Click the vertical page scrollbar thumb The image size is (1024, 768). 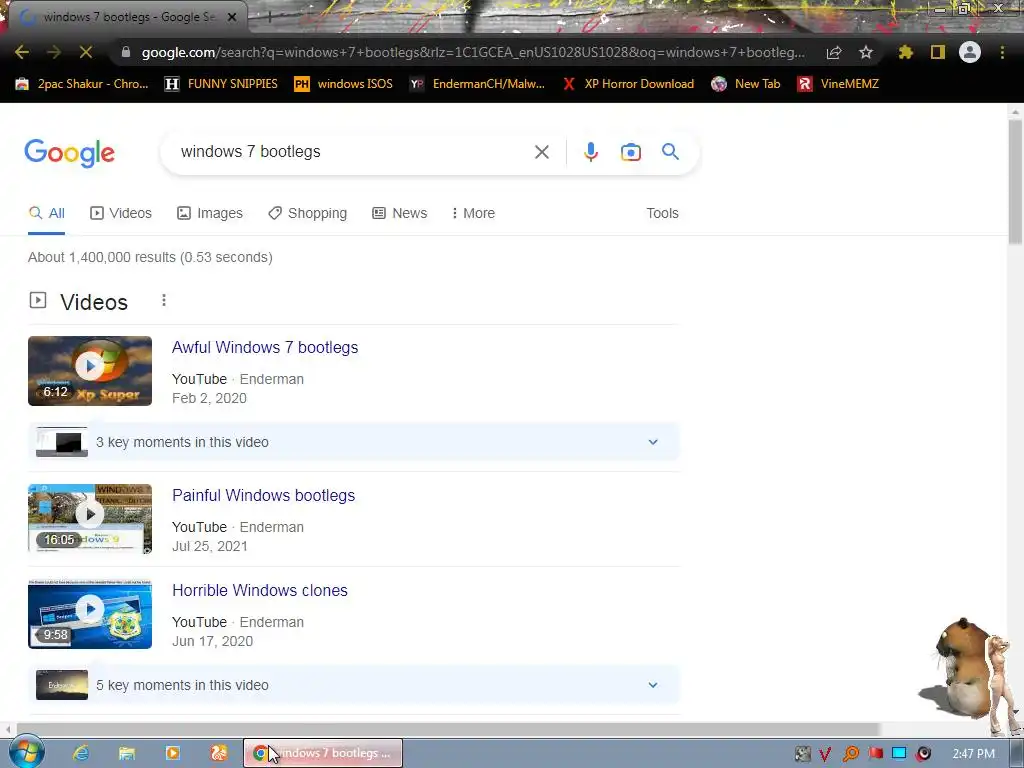tap(1015, 182)
